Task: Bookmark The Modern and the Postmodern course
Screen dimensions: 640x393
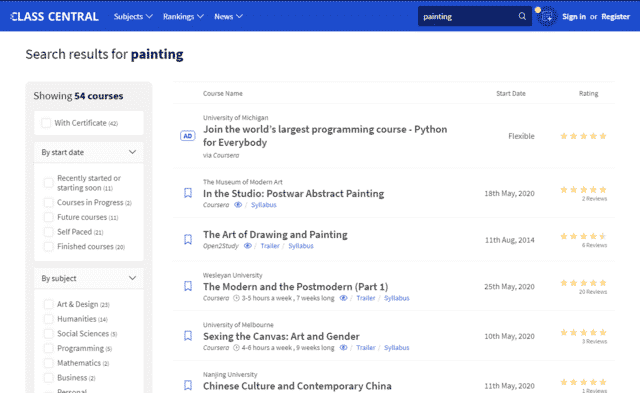Action: (188, 286)
